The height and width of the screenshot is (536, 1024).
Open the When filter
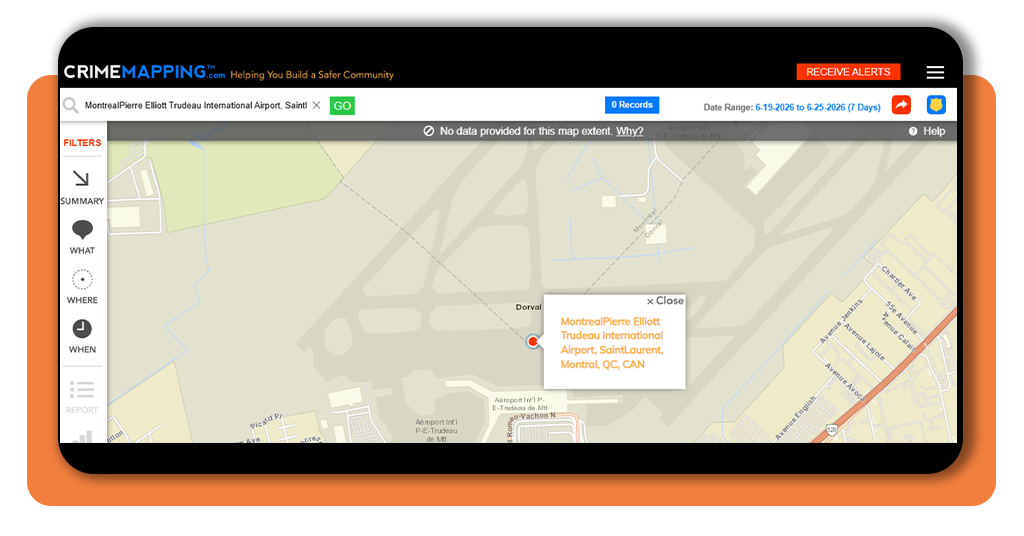pyautogui.click(x=82, y=336)
